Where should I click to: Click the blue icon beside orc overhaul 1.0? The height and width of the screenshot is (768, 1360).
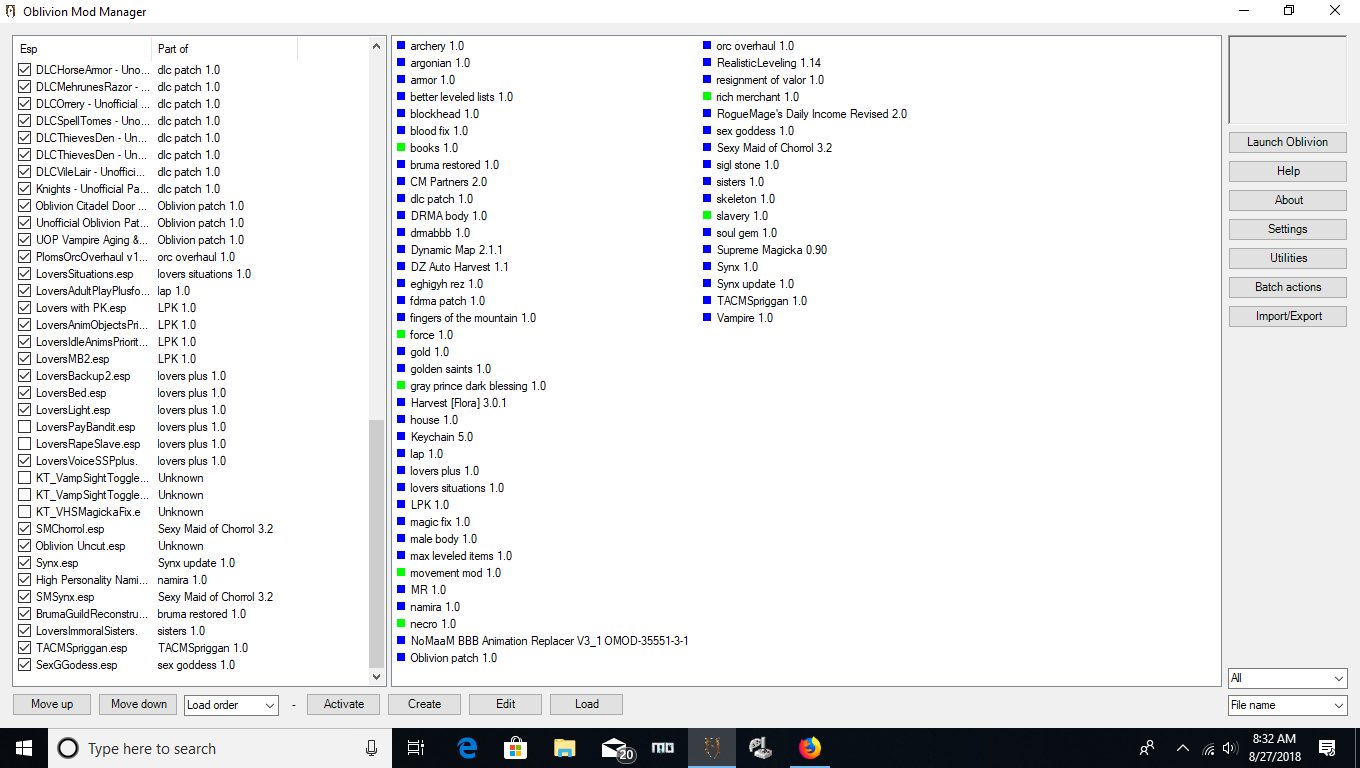[707, 46]
